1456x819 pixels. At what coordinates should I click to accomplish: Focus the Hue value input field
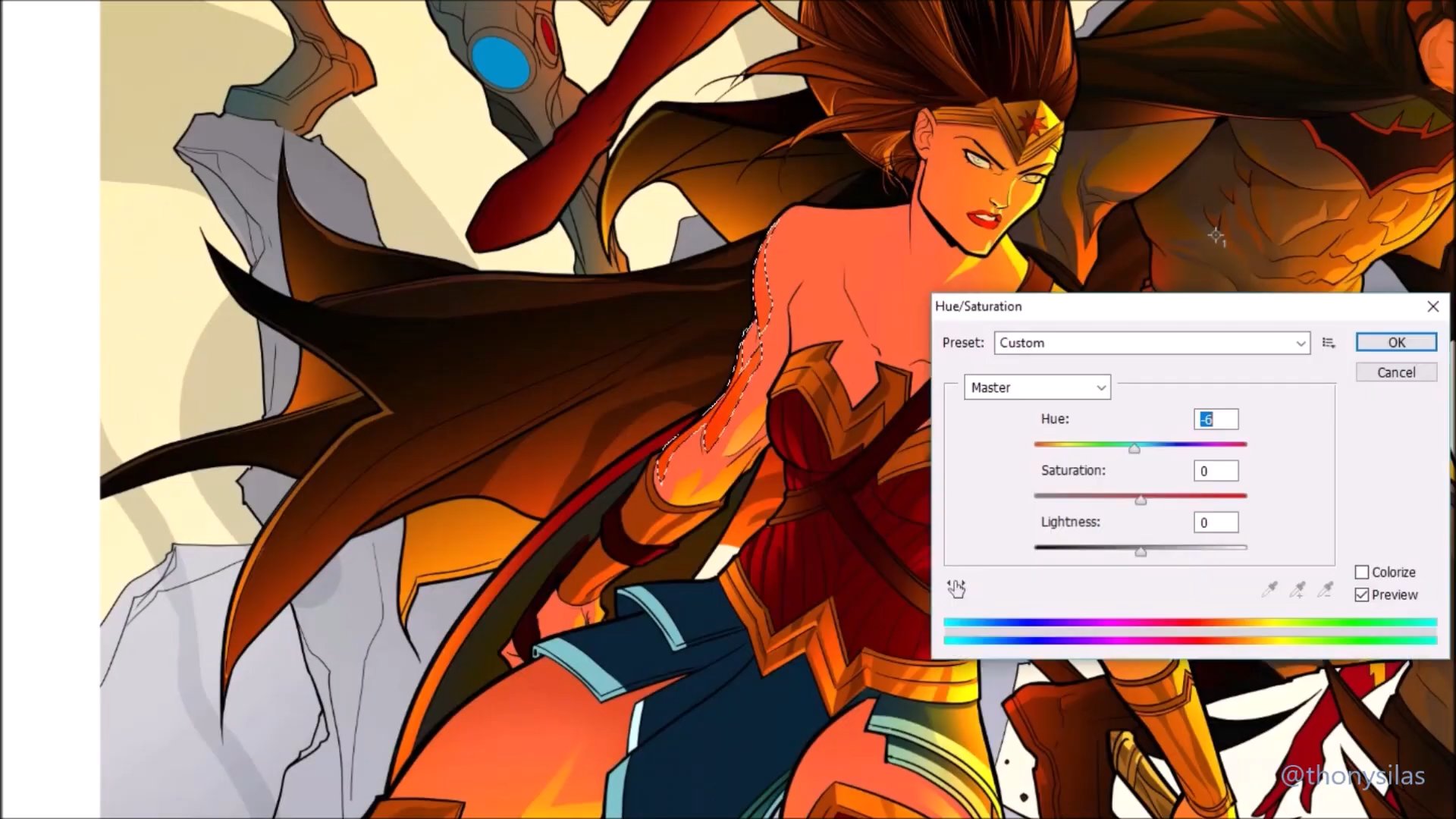[x=1216, y=419]
